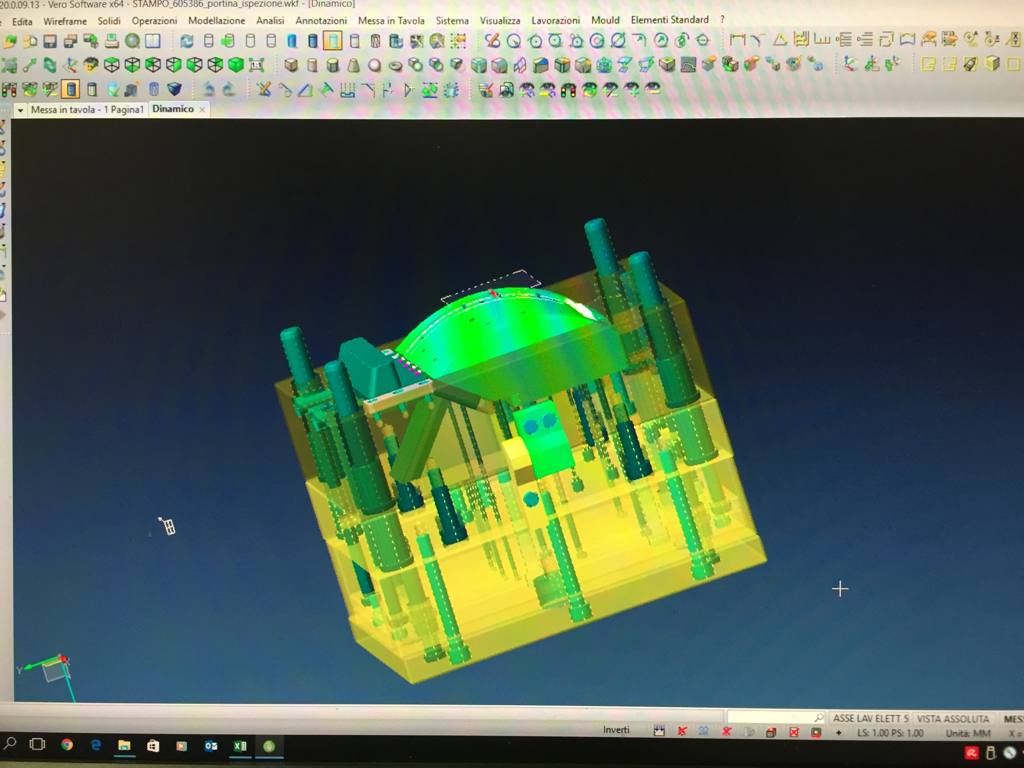Open the Elementi Standard menu
The width and height of the screenshot is (1024, 768).
point(669,20)
